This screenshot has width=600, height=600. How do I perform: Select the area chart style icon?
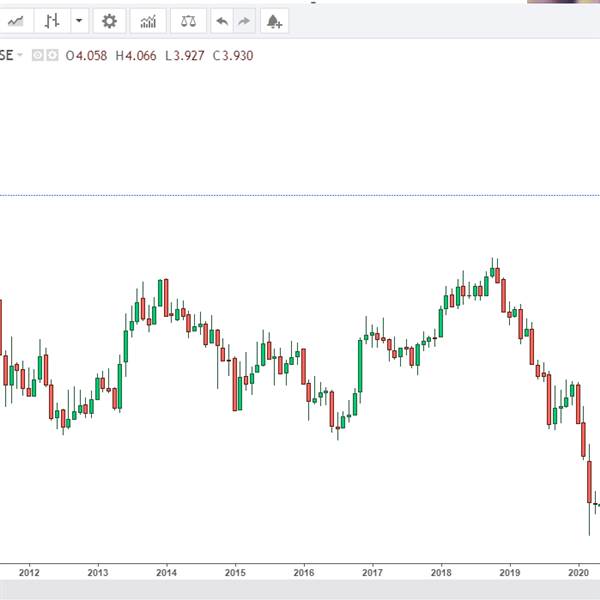pyautogui.click(x=15, y=21)
